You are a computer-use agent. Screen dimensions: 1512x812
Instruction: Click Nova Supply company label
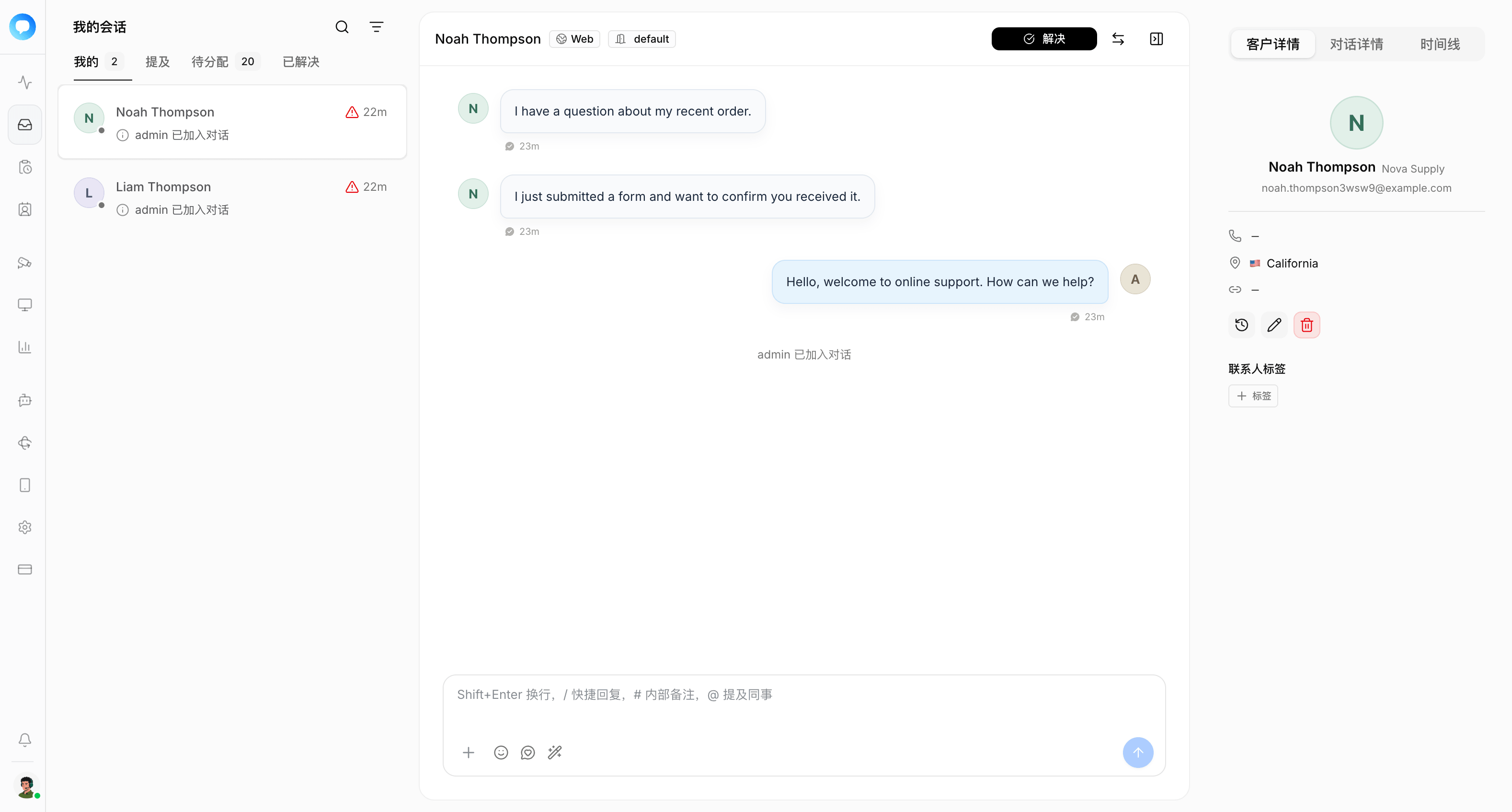[x=1412, y=169]
